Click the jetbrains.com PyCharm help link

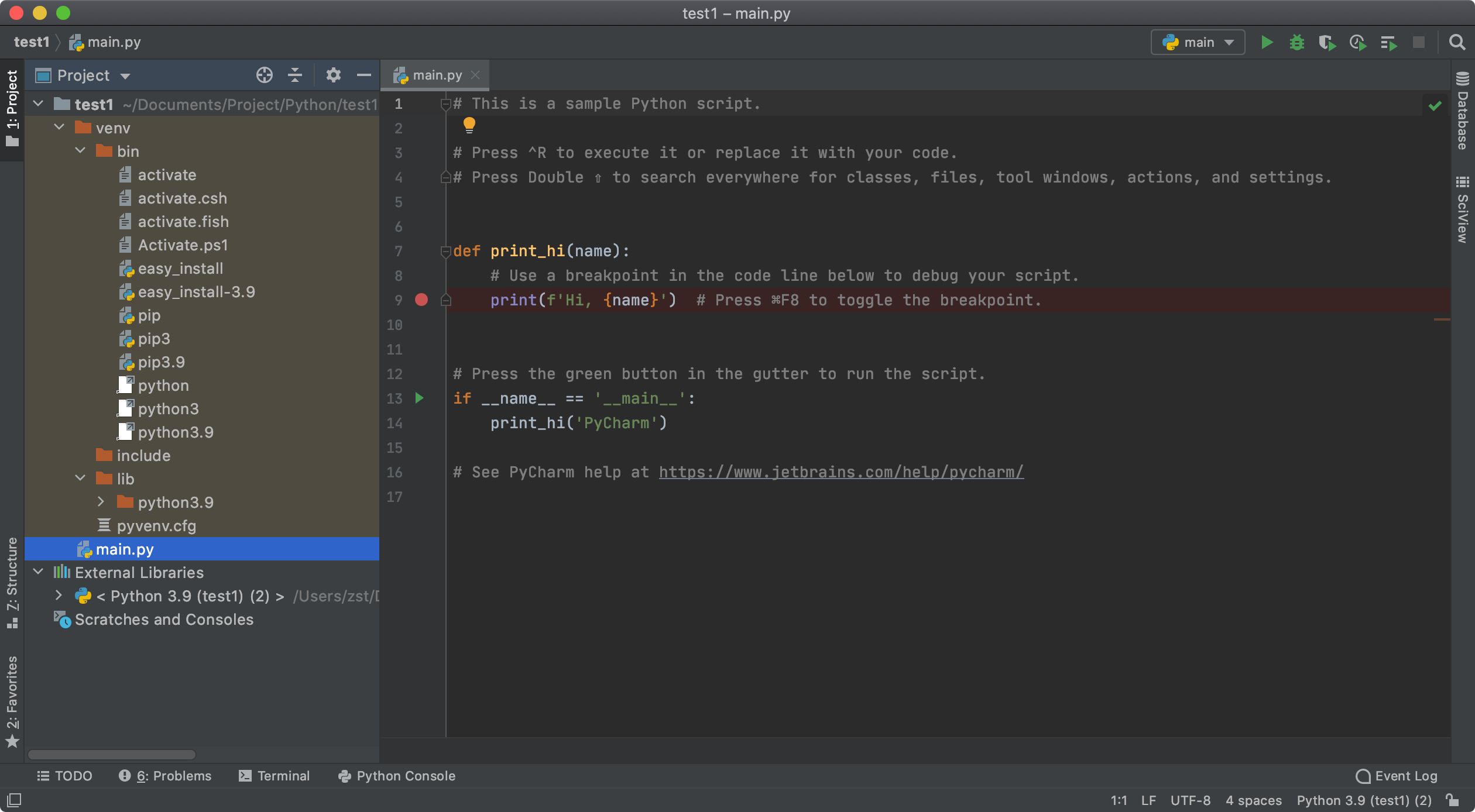click(x=841, y=472)
